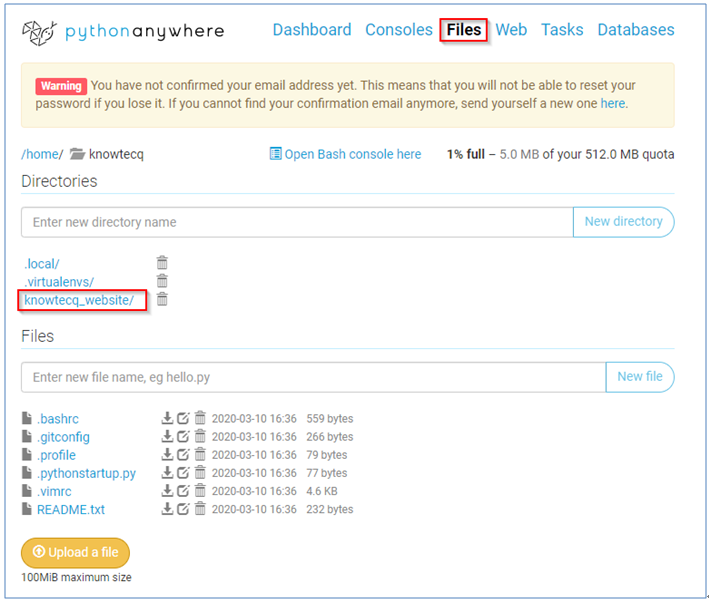Image resolution: width=709 pixels, height=604 pixels.
Task: Focus the new file name field
Action: tap(313, 377)
